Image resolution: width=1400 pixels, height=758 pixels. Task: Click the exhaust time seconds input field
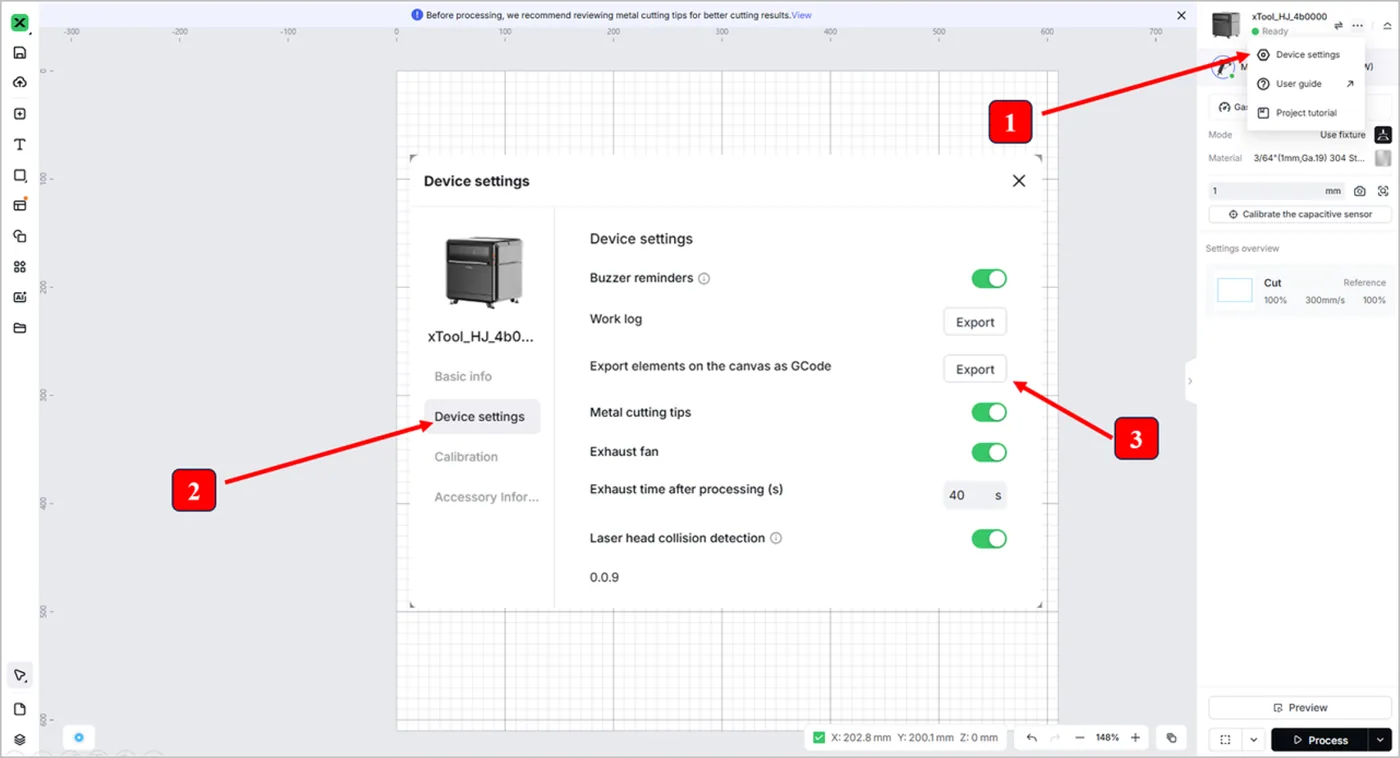point(975,495)
